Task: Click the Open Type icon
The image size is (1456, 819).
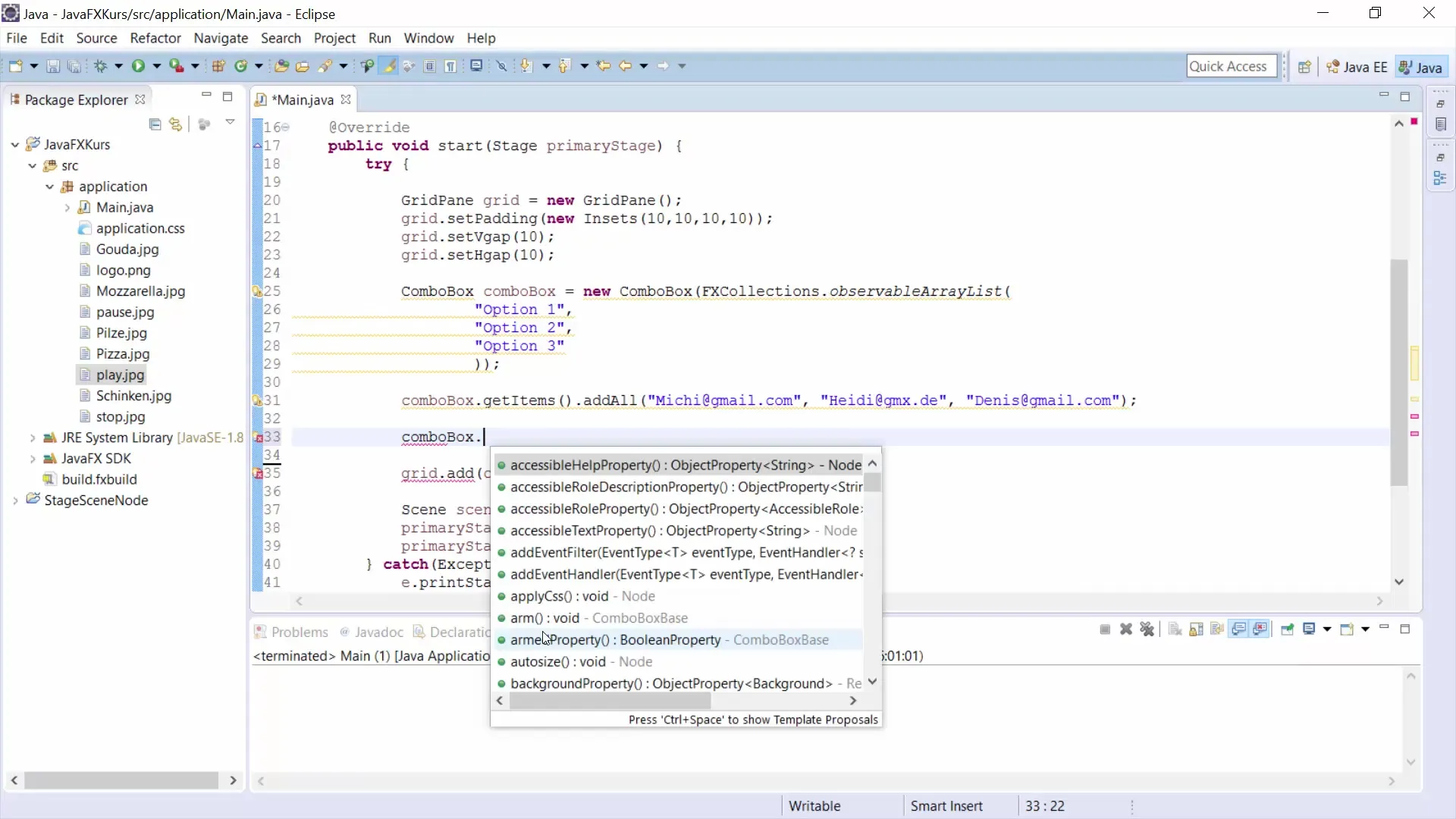Action: click(x=281, y=66)
